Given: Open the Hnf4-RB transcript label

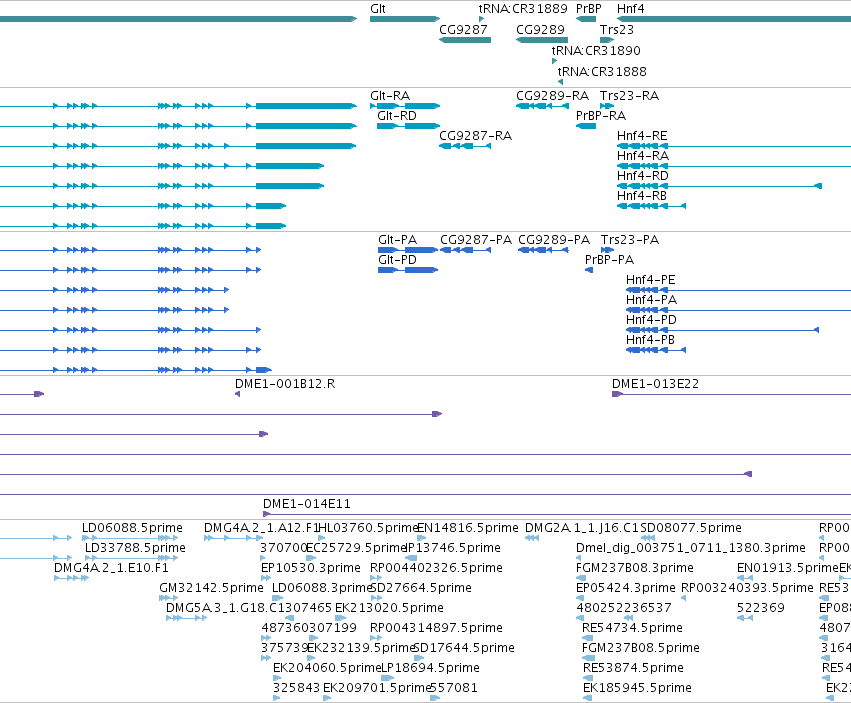Looking at the screenshot, I should [642, 195].
